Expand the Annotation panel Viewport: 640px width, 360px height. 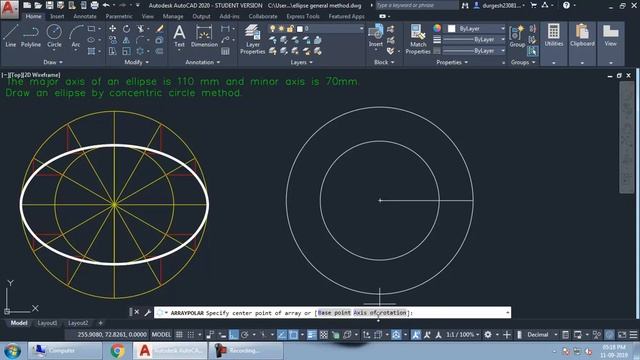coord(203,62)
